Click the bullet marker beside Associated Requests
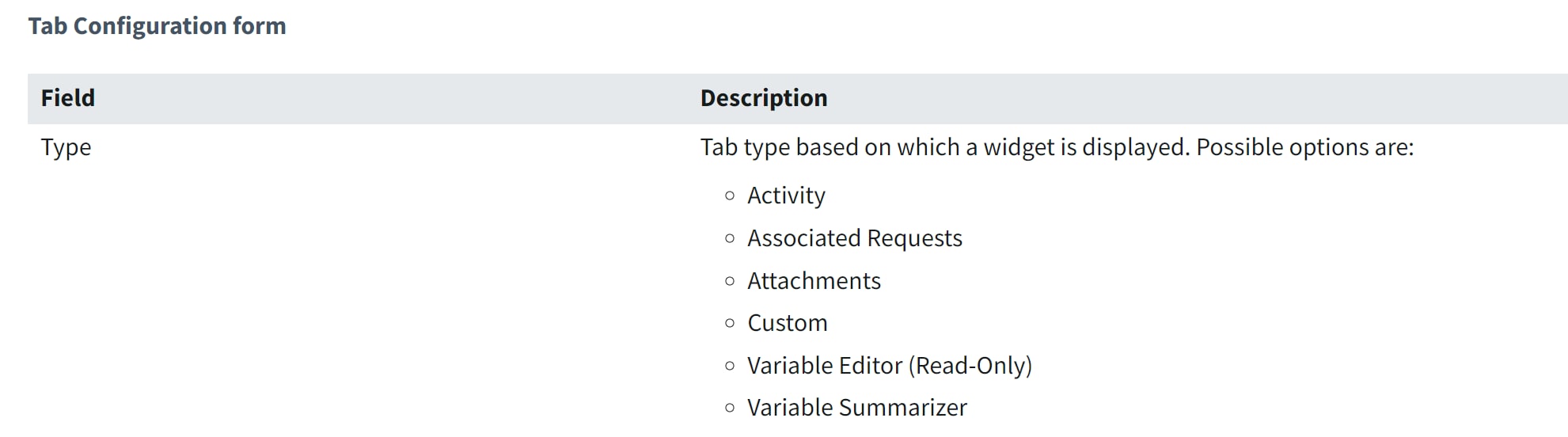The height and width of the screenshot is (437, 1568). pos(730,238)
